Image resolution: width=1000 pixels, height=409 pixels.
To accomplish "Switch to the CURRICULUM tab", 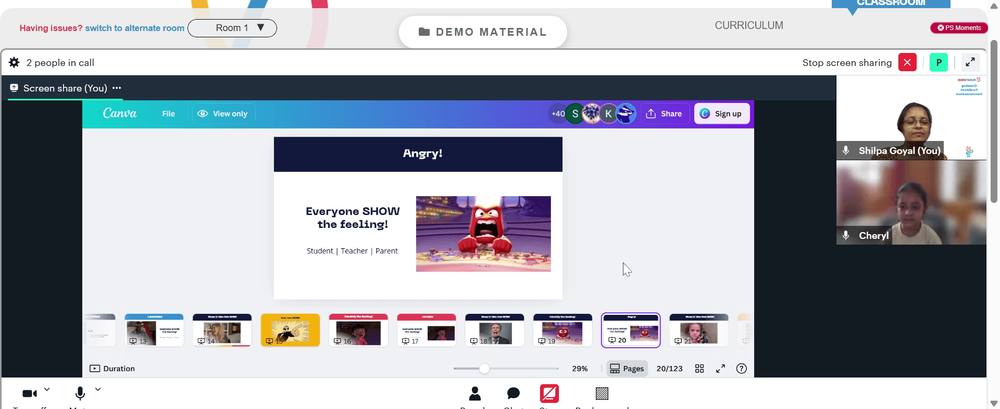I will coord(749,26).
